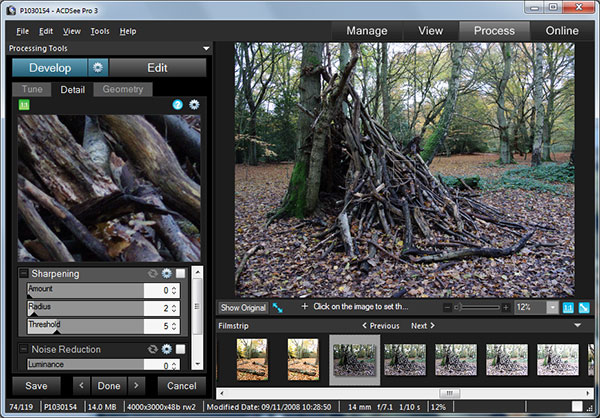Collapse the Sharpening section
This screenshot has height=418, width=600.
pos(24,274)
